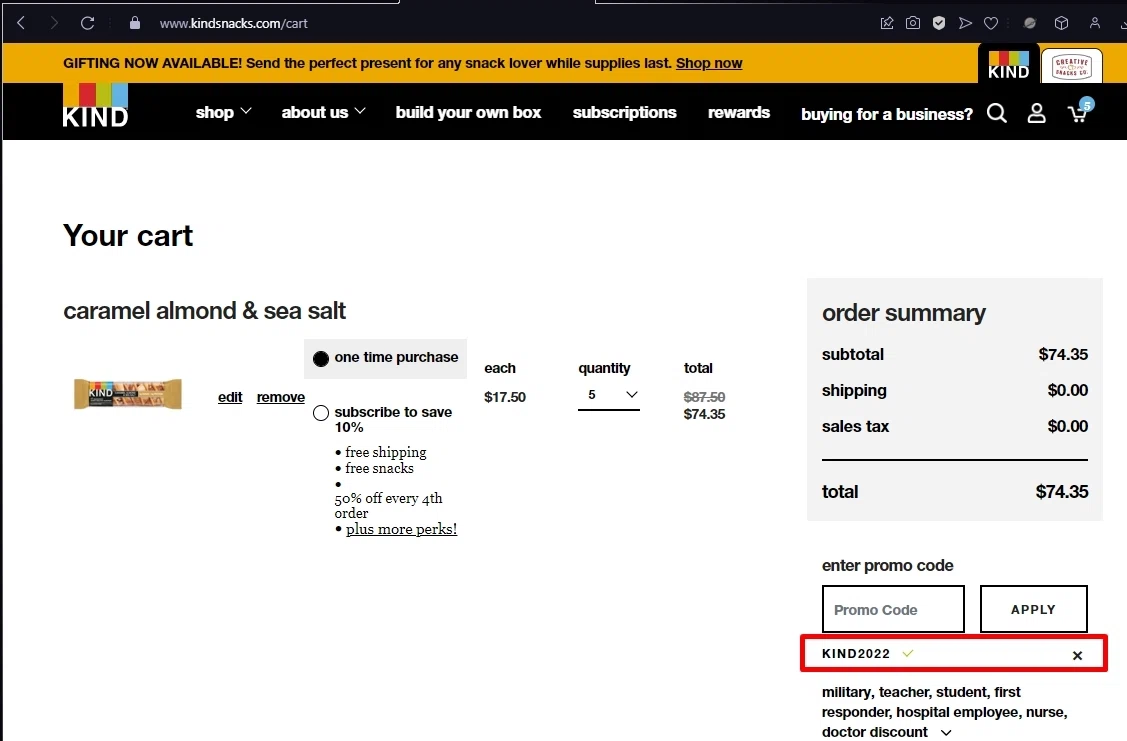Click the KIND2022 applied code label
This screenshot has height=741, width=1127.
[856, 653]
